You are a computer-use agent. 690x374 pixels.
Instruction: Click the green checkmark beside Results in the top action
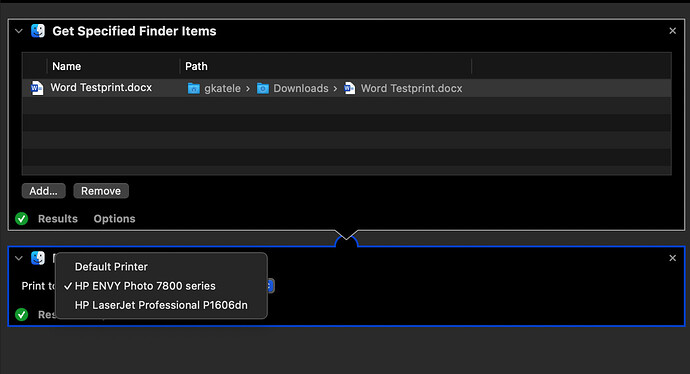pos(22,219)
